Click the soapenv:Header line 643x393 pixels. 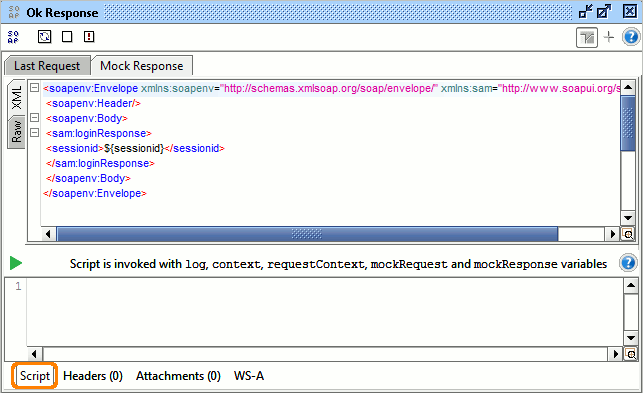[93, 103]
